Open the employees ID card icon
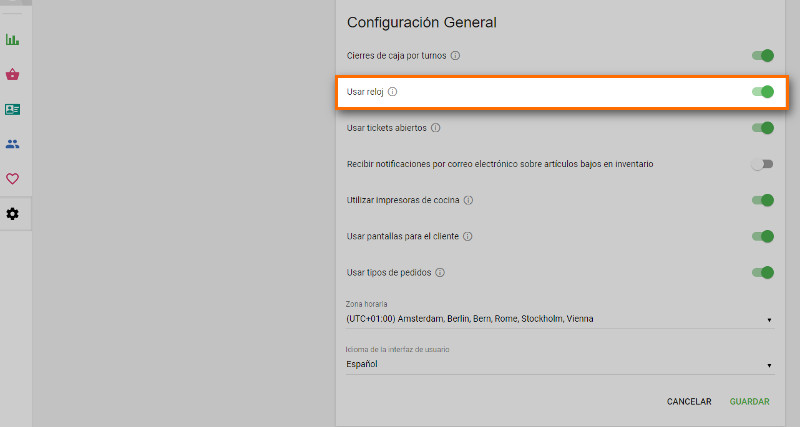The image size is (800, 427). [12, 109]
